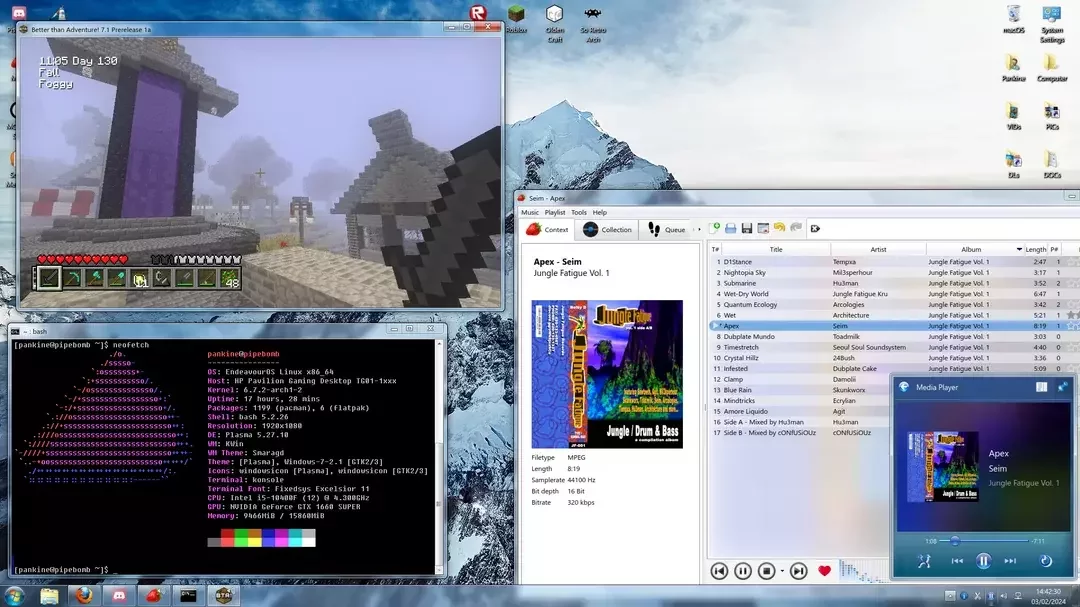Select track Infested
The height and width of the screenshot is (607, 1080).
(x=894, y=369)
